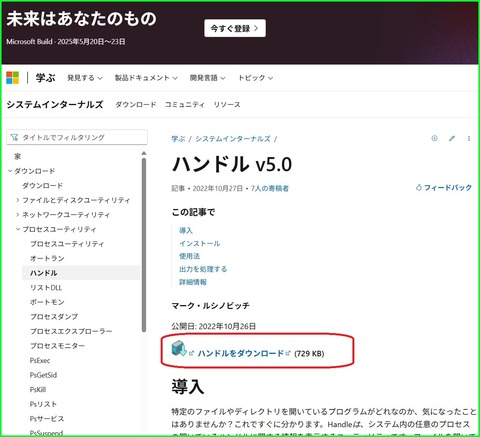
Task: Expand ファイルとディスクユーティリティ tree node
Action: (x=18, y=200)
